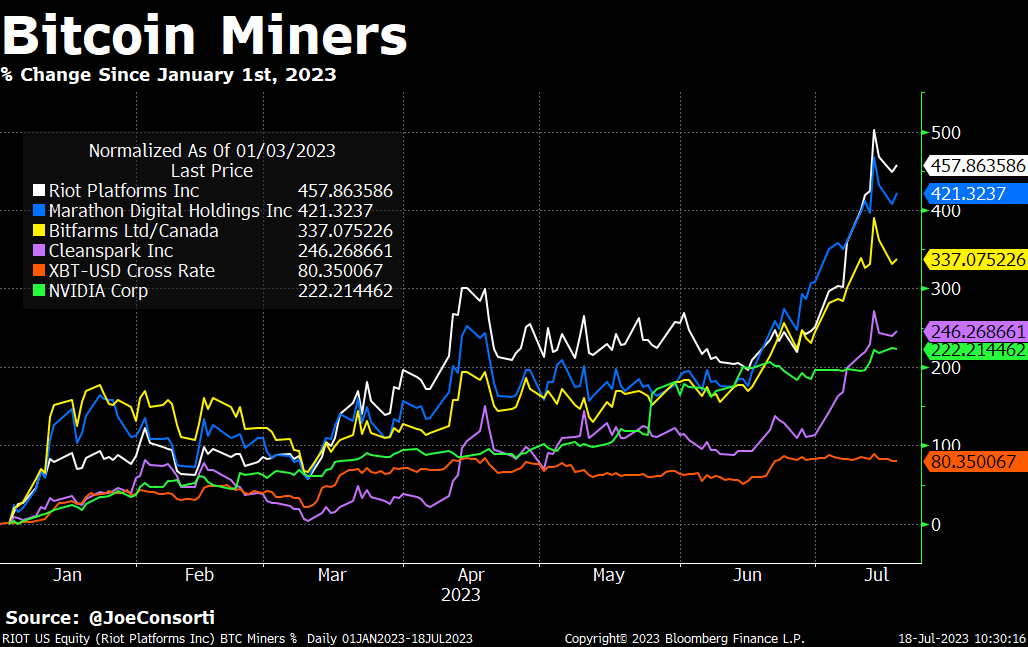This screenshot has height=647, width=1028.
Task: Open the Last Price column header
Action: pyautogui.click(x=211, y=170)
